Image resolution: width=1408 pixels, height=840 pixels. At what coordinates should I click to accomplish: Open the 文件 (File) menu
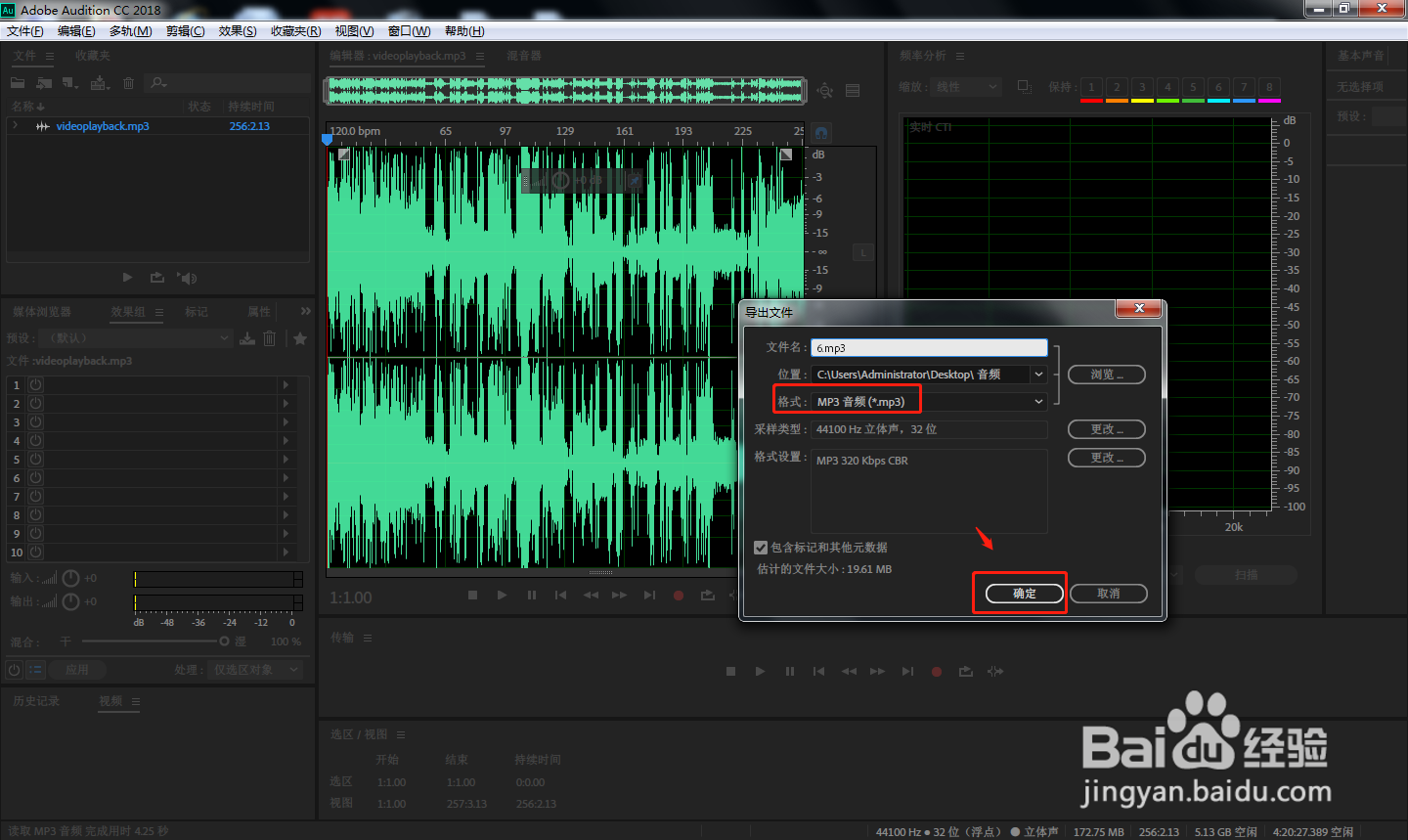coord(24,31)
